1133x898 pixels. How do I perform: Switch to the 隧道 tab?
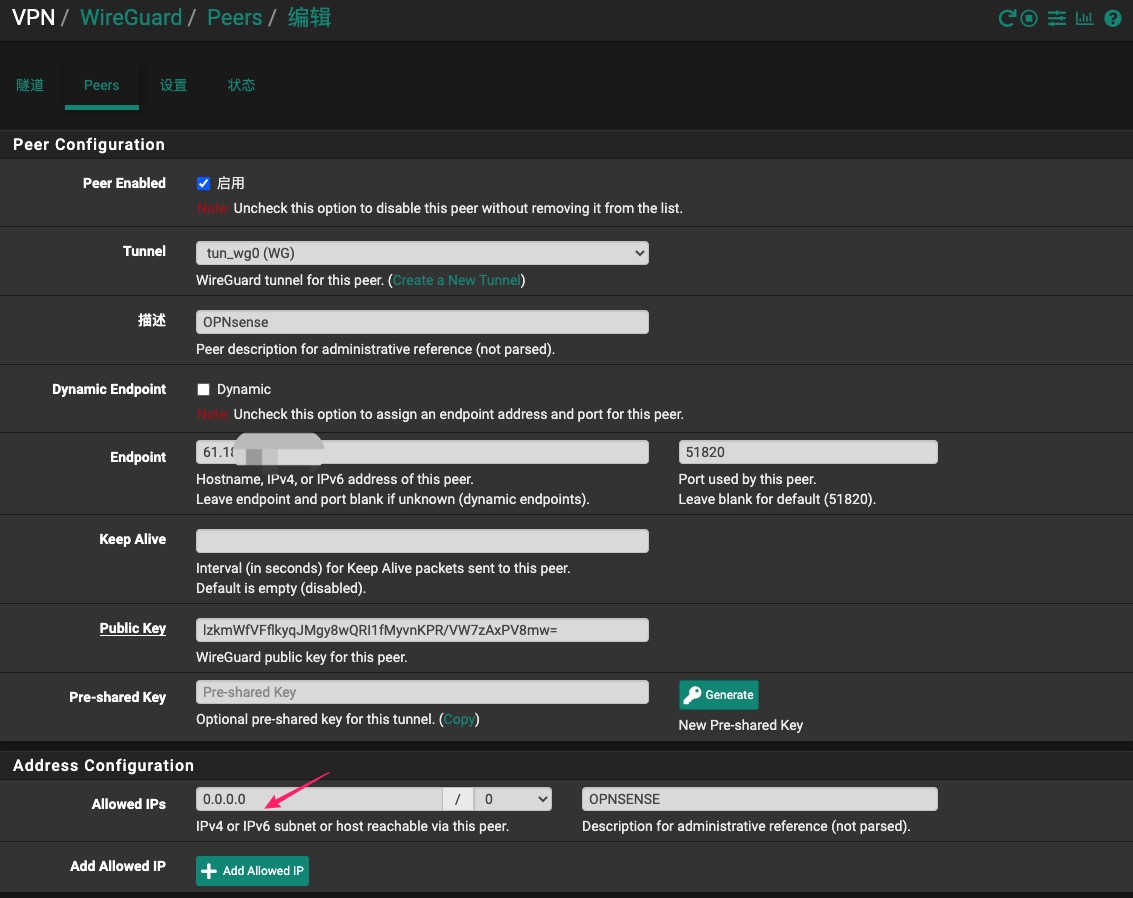pos(30,85)
